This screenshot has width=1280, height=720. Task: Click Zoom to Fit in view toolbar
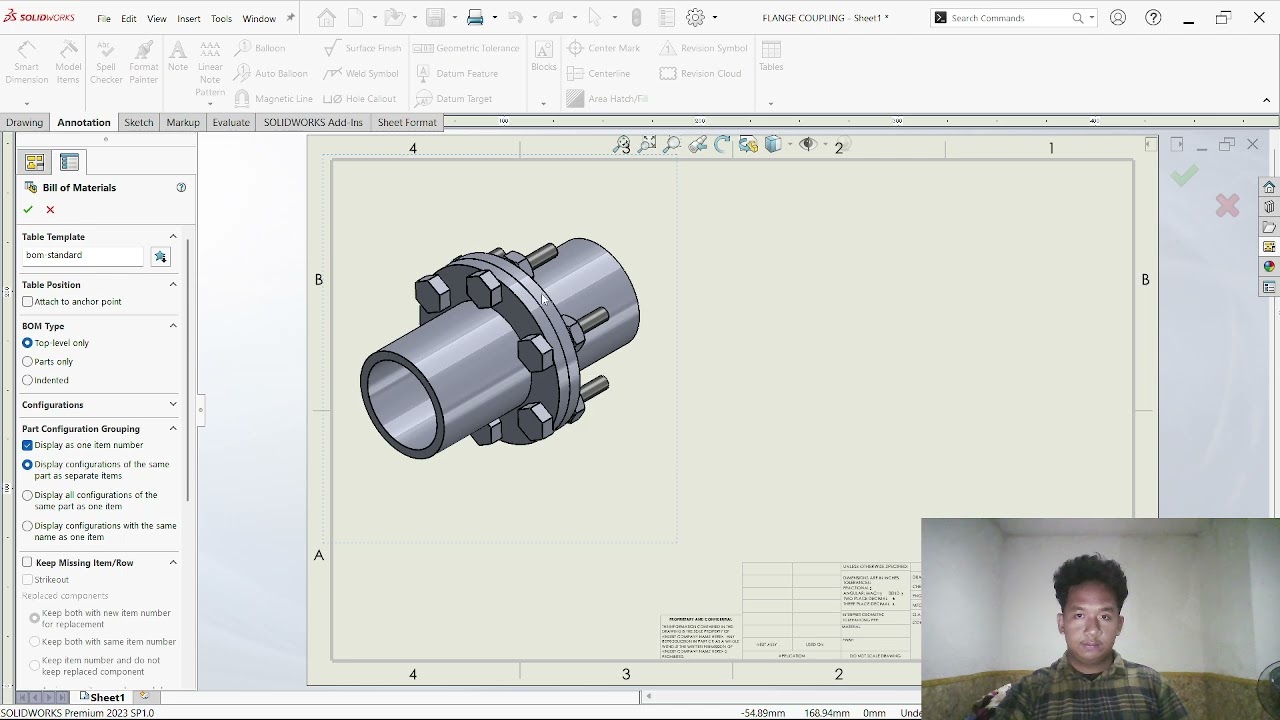pos(622,145)
